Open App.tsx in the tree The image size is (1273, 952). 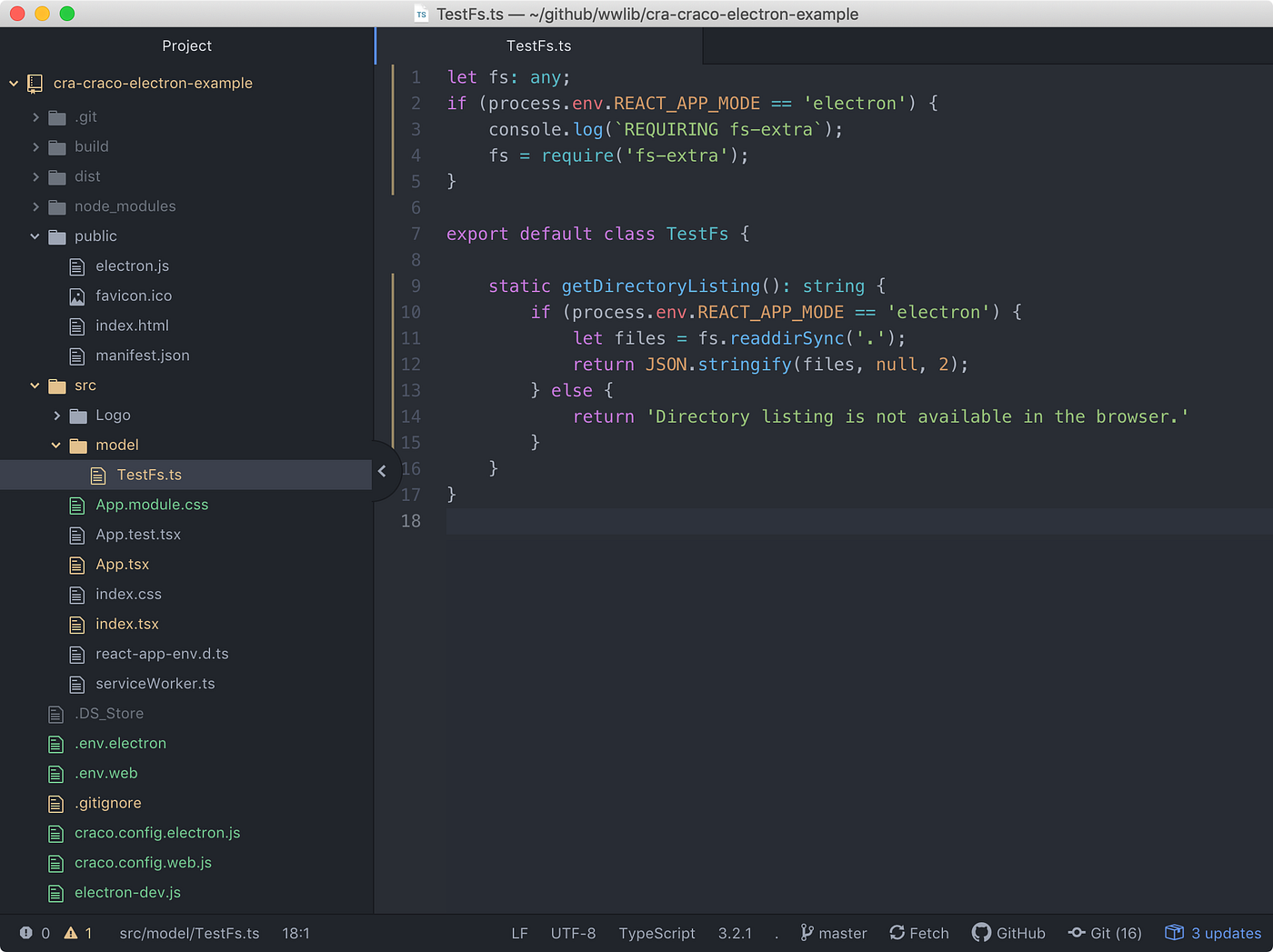point(122,565)
